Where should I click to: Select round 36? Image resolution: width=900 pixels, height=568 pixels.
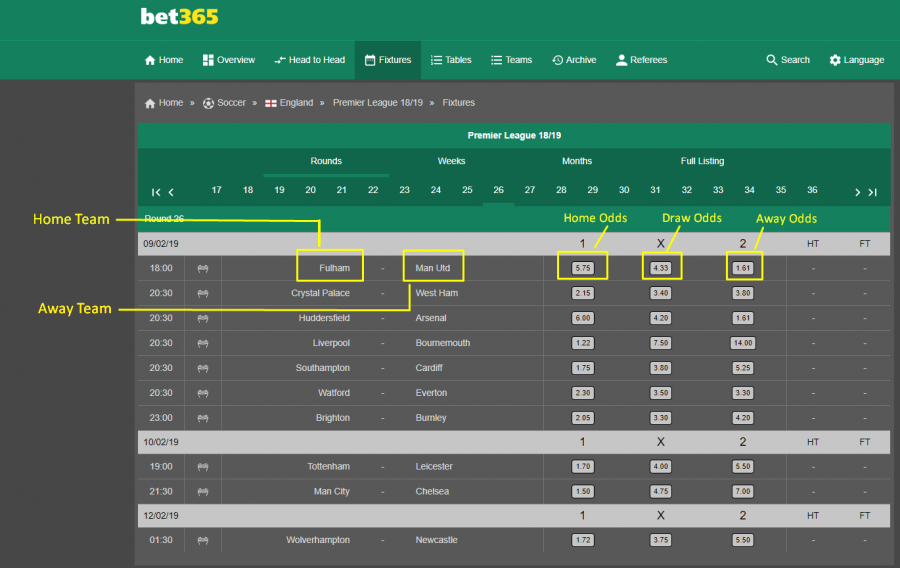pos(812,190)
